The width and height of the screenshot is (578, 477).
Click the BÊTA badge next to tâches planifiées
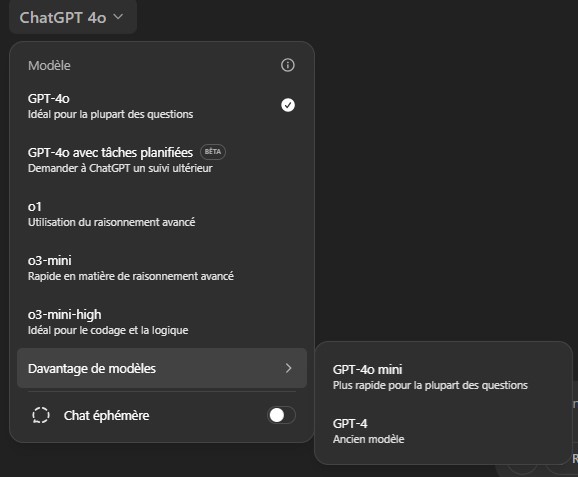pyautogui.click(x=213, y=152)
